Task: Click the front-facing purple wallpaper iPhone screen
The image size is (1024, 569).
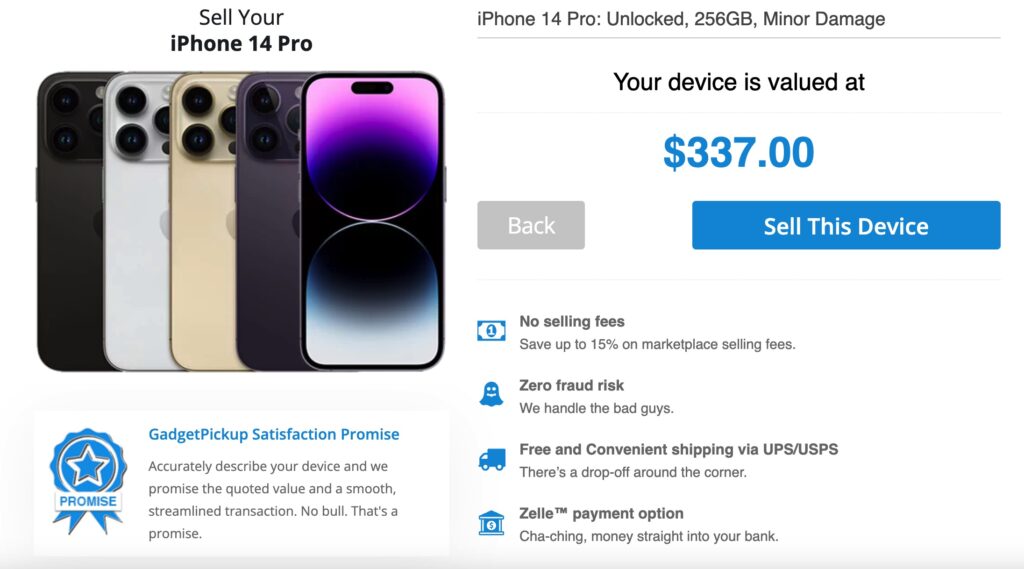Action: pos(373,222)
